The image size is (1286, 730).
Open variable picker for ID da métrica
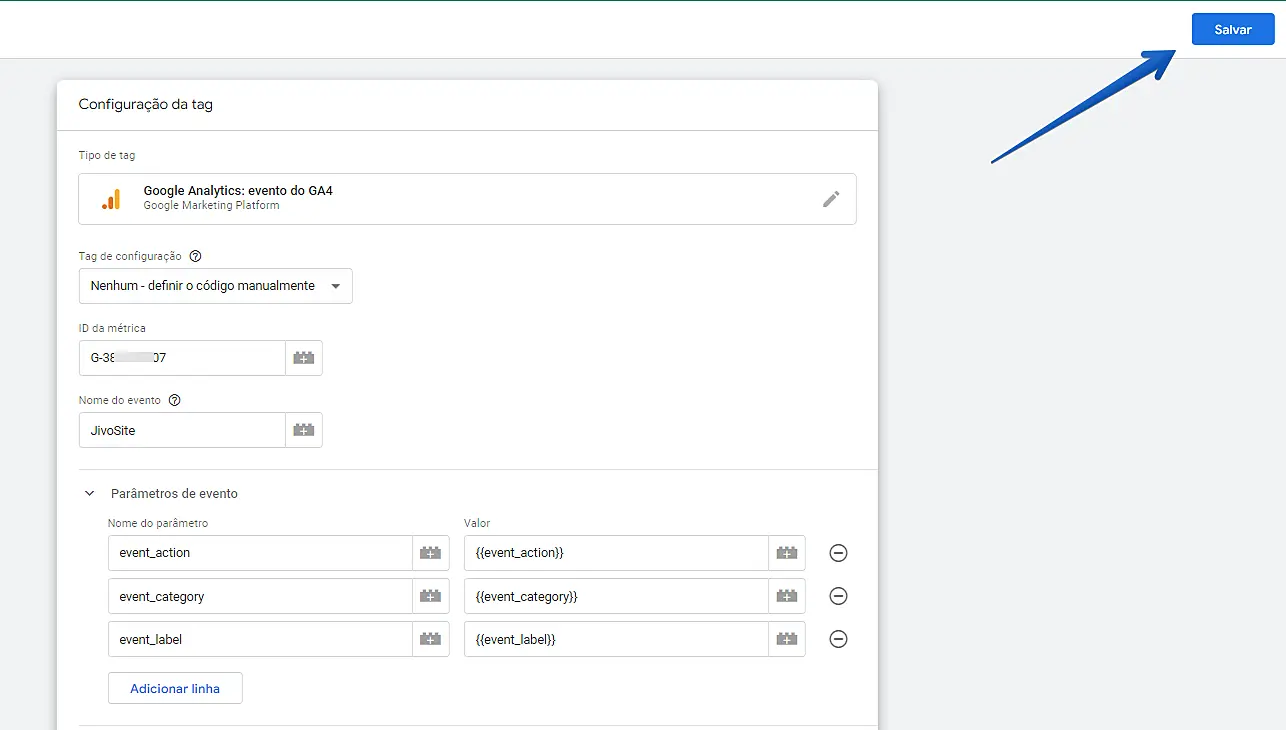click(x=304, y=358)
